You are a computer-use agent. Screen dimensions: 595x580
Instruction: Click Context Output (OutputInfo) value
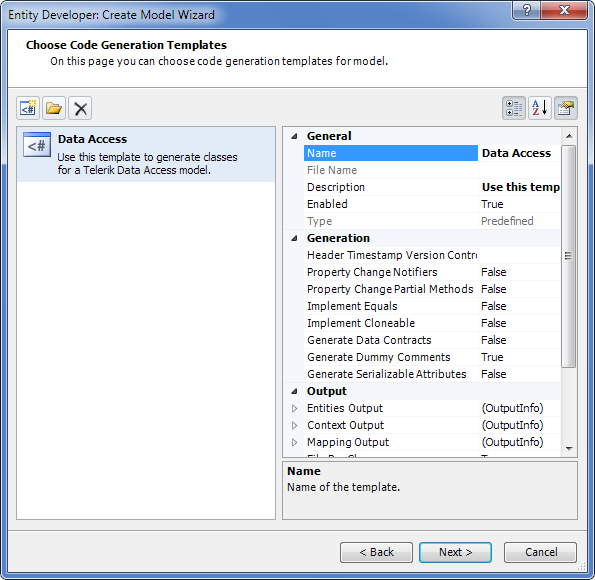click(519, 426)
